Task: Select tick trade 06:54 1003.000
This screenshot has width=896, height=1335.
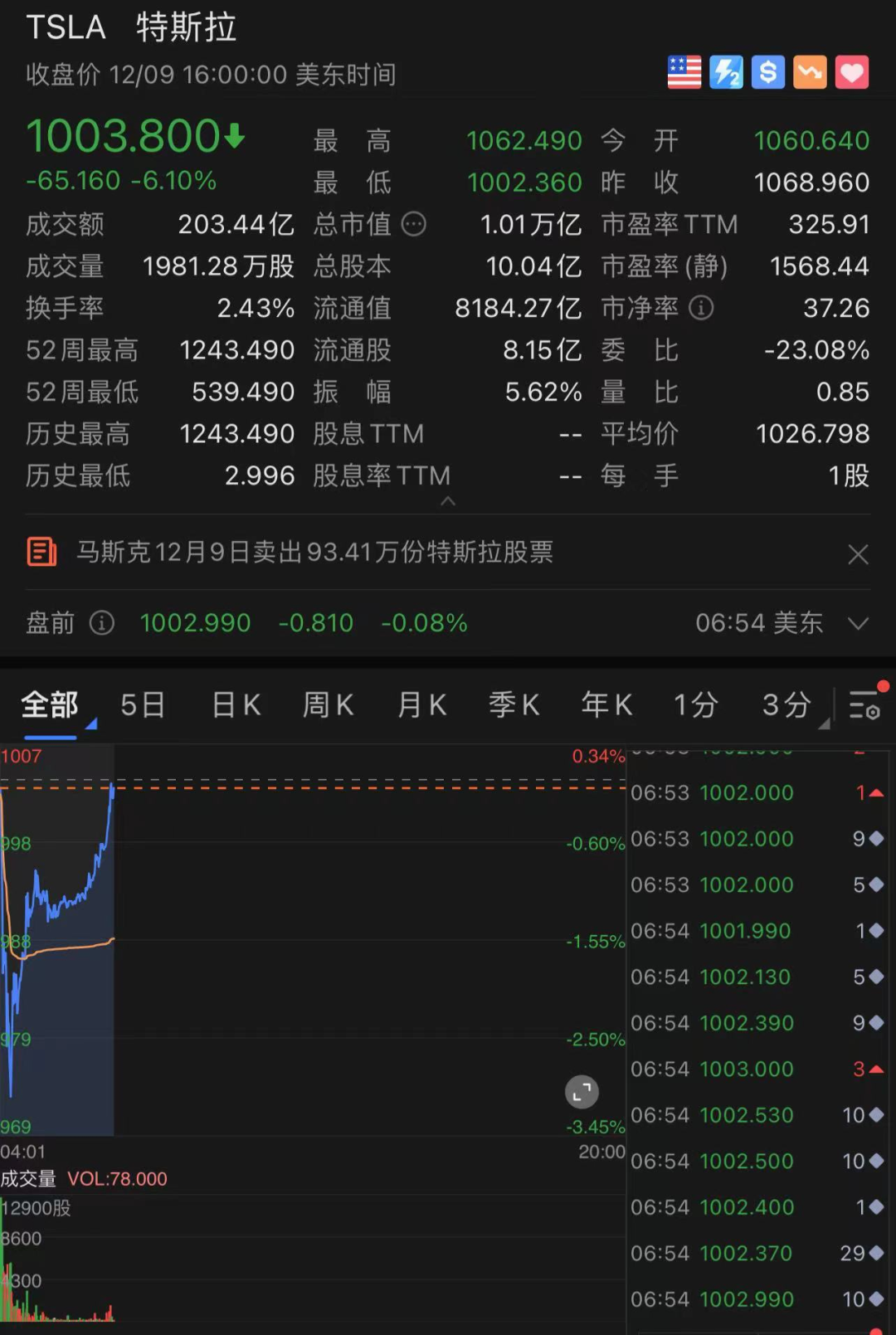Action: tap(757, 1069)
